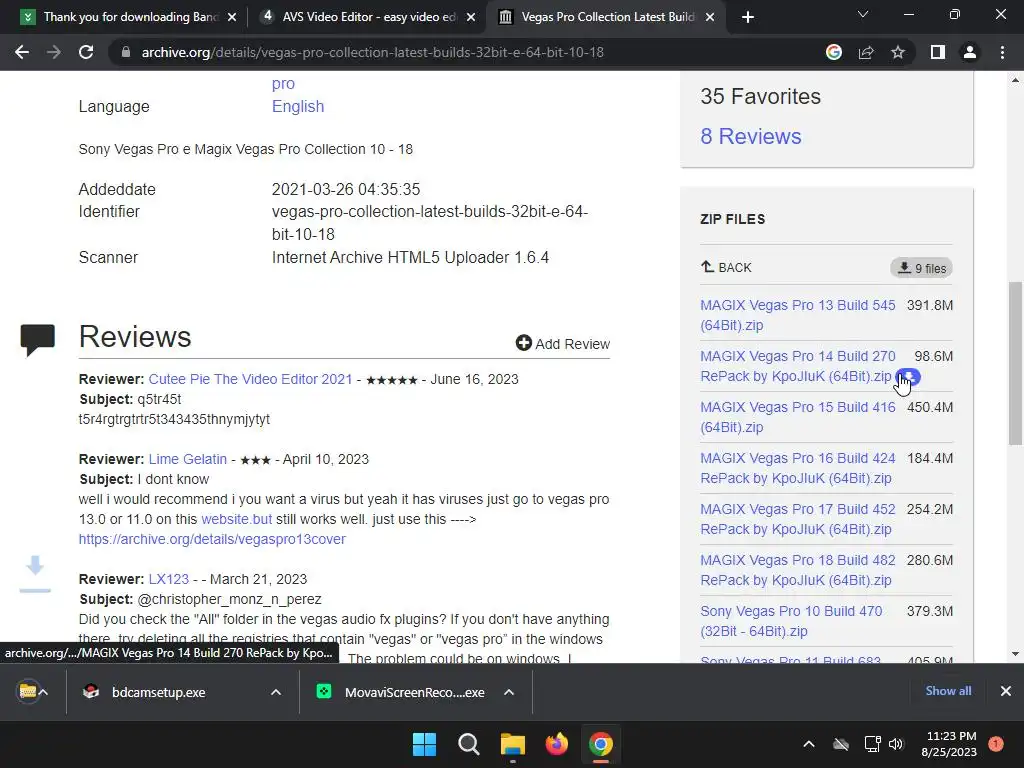The height and width of the screenshot is (768, 1024).
Task: Click the site lock icon in address bar
Action: [x=126, y=52]
